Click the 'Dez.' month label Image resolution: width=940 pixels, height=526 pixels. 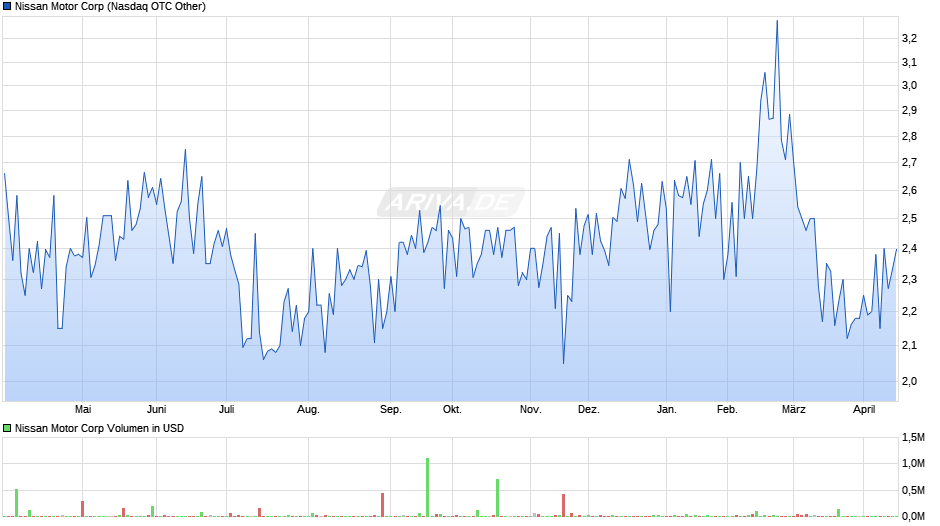[589, 409]
